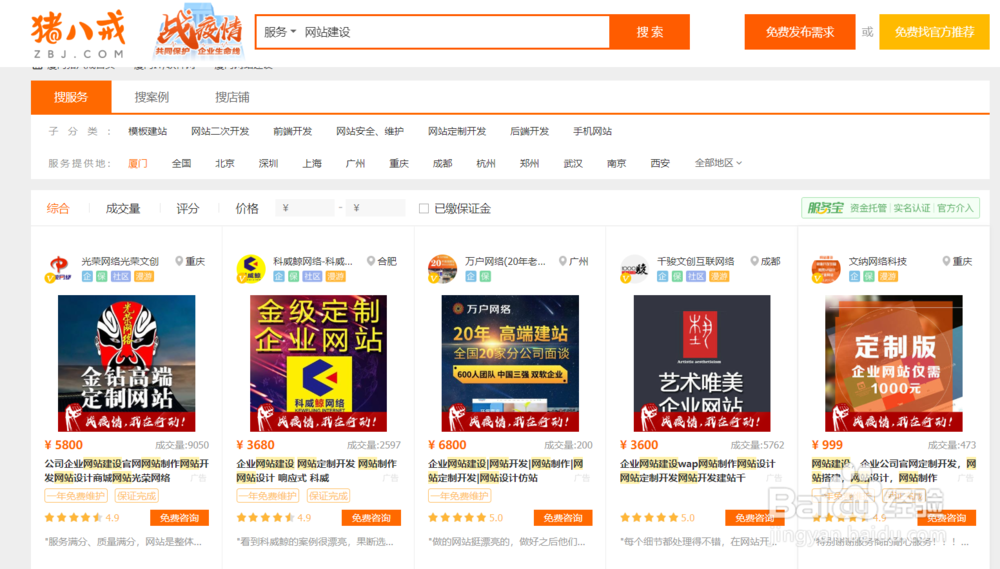The image size is (1000, 569).
Task: Open the ¥5800 光荣网络 service title link
Action: click(126, 471)
